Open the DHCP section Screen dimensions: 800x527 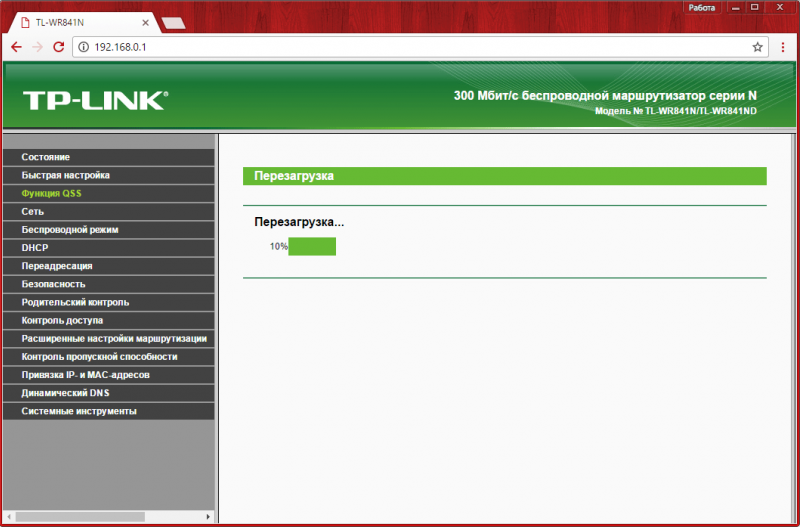pyautogui.click(x=109, y=247)
